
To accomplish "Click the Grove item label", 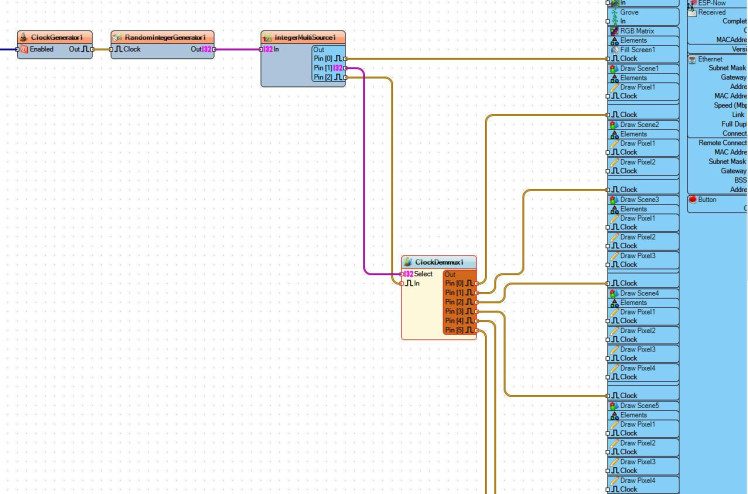I will 629,12.
